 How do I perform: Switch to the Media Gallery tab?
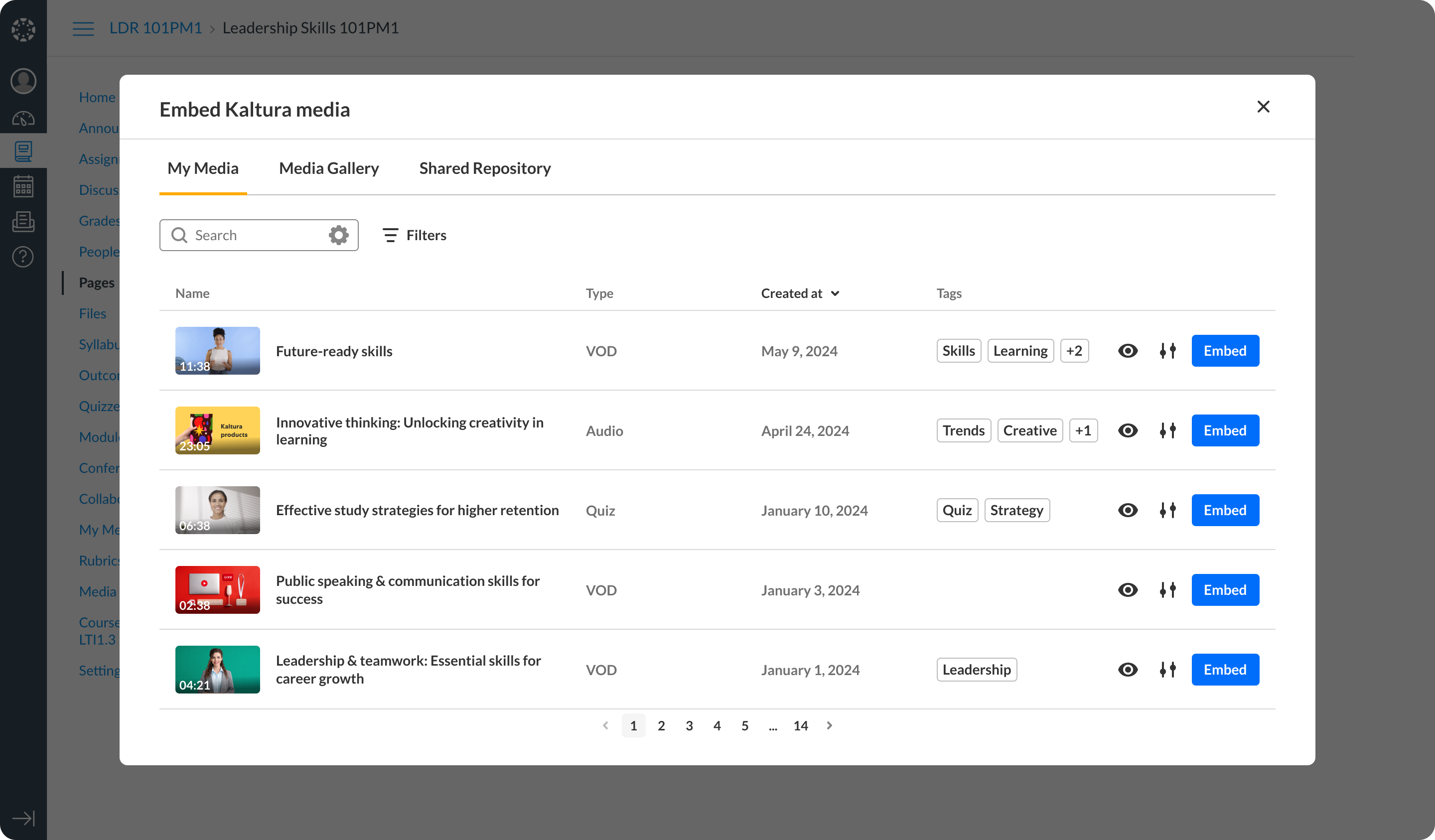coord(328,168)
